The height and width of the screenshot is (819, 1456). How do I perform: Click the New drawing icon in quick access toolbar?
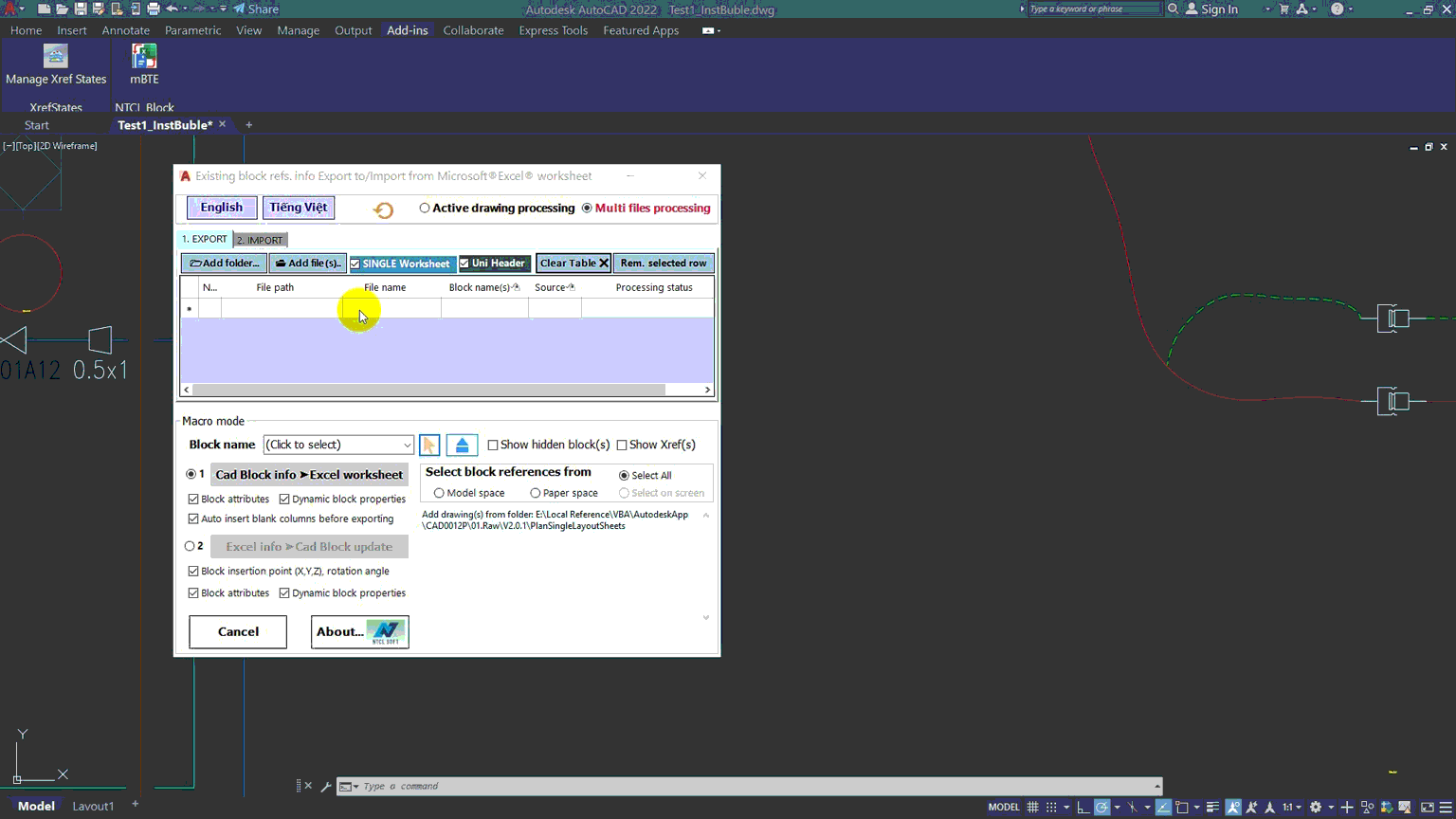44,9
